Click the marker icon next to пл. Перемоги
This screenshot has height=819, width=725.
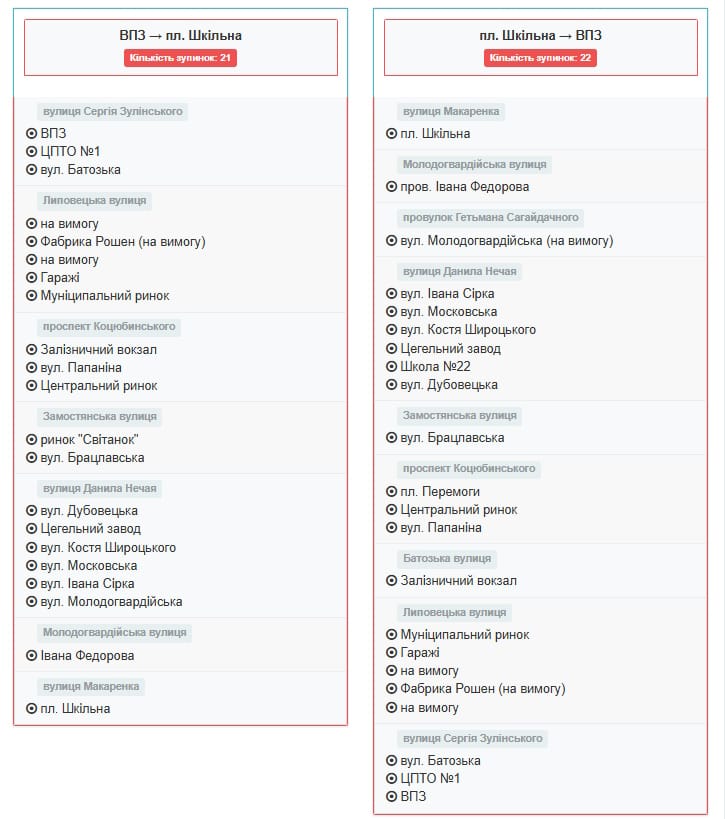tap(391, 492)
